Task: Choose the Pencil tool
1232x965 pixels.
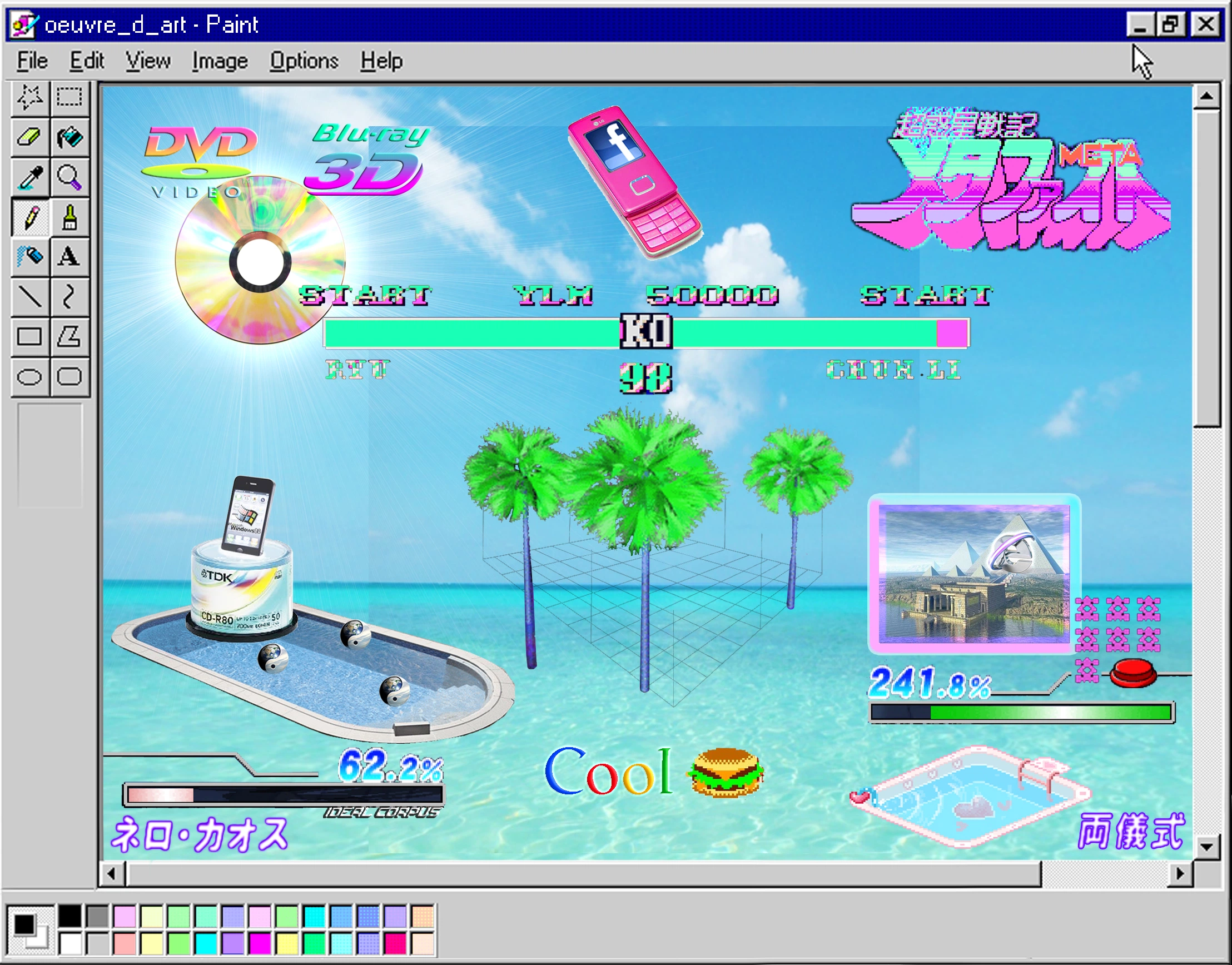Action: point(30,217)
